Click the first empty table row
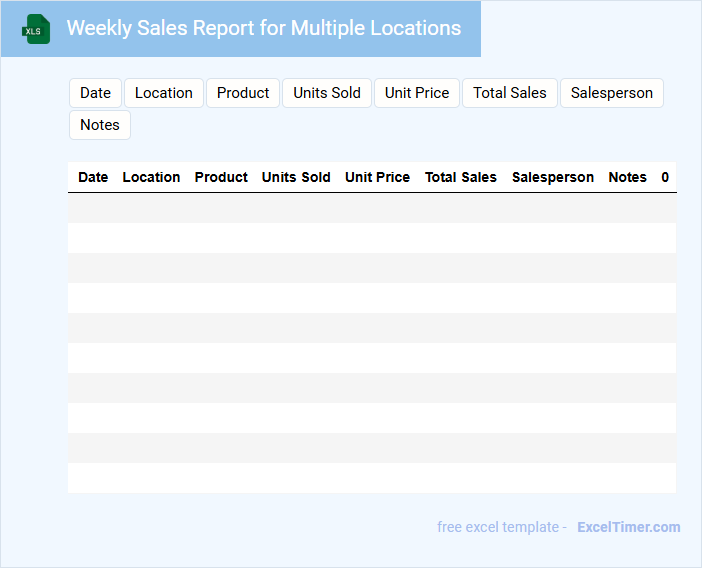 point(372,208)
